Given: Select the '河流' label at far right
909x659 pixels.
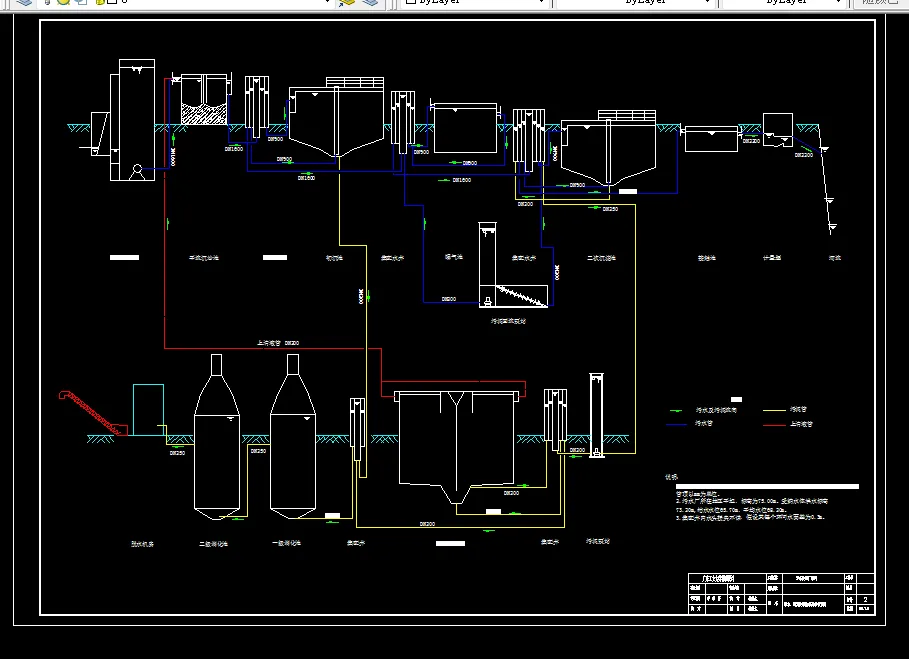Looking at the screenshot, I should (835, 257).
